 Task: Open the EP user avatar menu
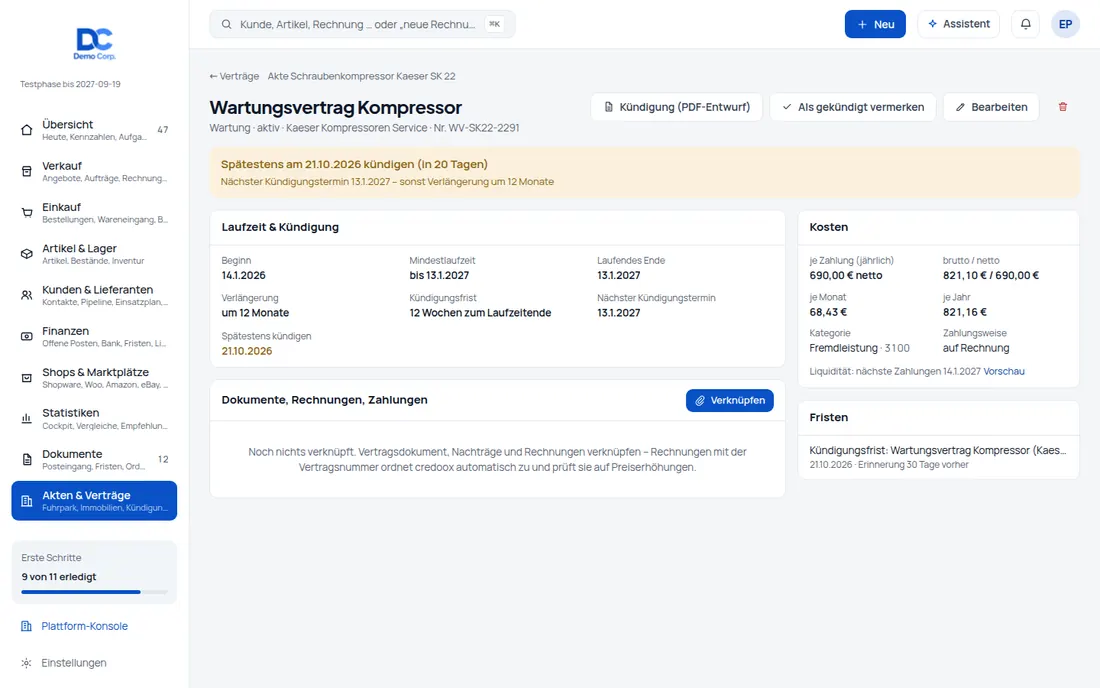coord(1065,24)
